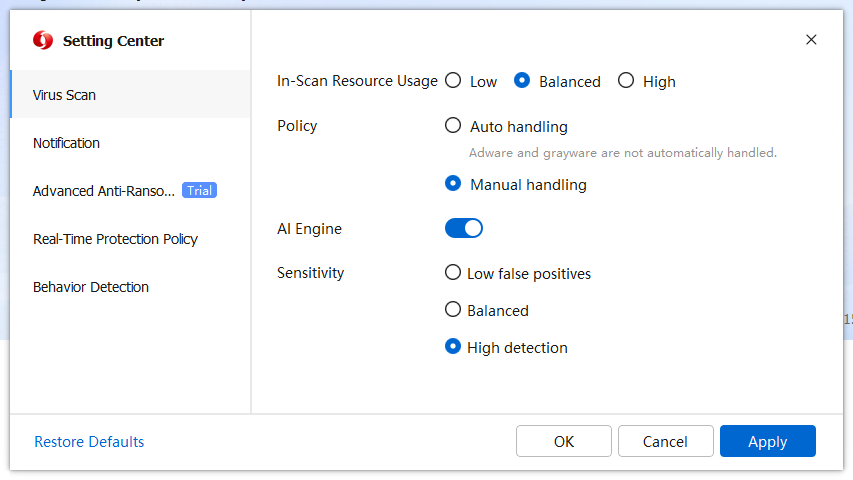This screenshot has height=480, width=853.
Task: Toggle the AI Engine switch
Action: point(463,229)
